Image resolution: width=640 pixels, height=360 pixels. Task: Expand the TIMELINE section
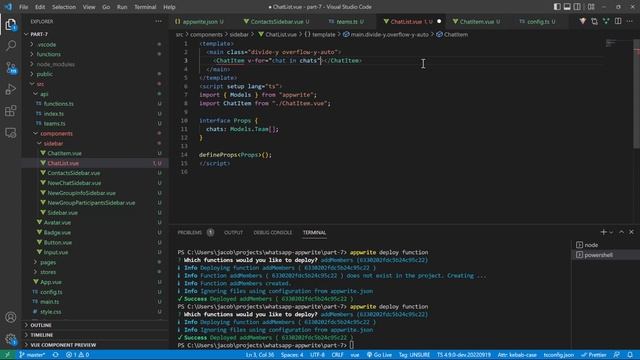pos(95,335)
